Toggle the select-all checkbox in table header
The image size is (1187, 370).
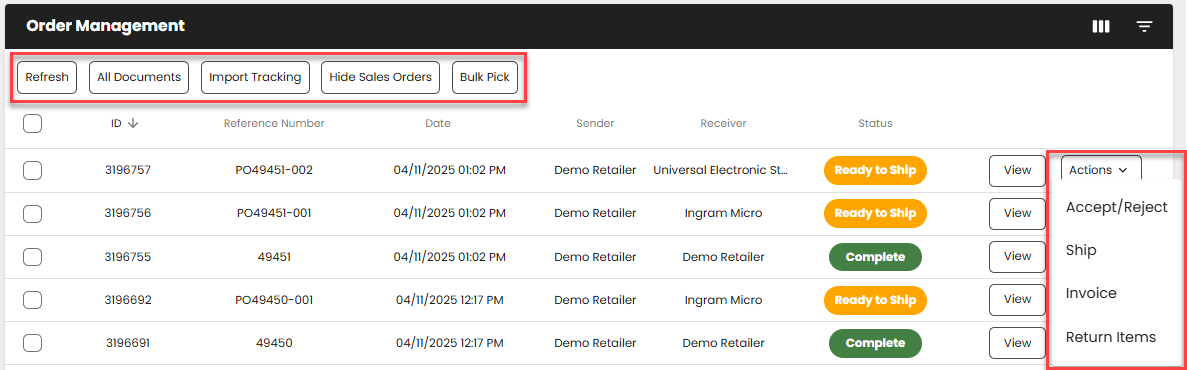pyautogui.click(x=33, y=123)
